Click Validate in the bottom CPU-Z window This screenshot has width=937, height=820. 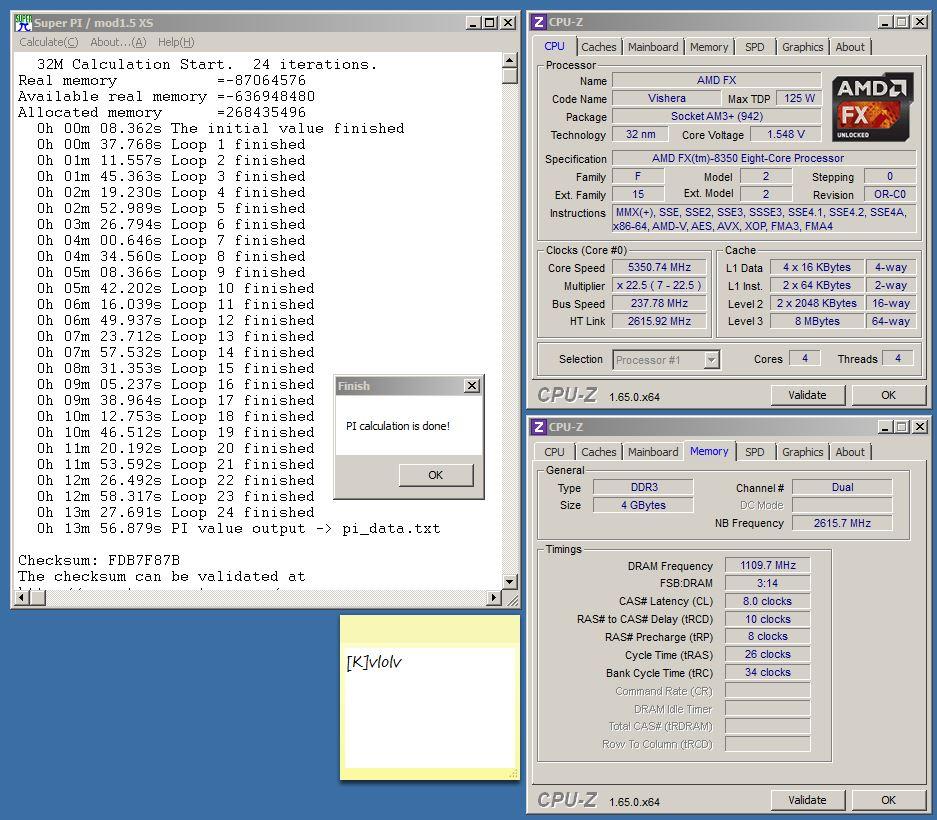tap(807, 800)
